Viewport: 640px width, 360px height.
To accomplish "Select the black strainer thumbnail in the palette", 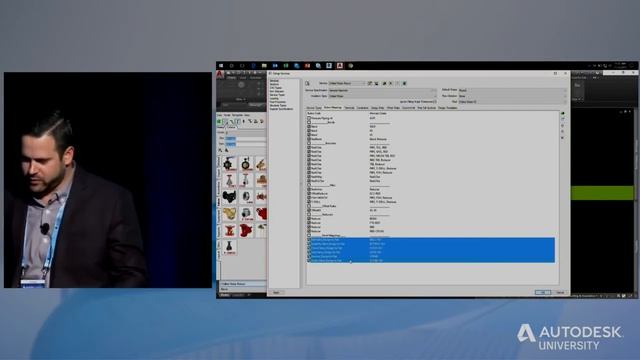I will (x=229, y=197).
